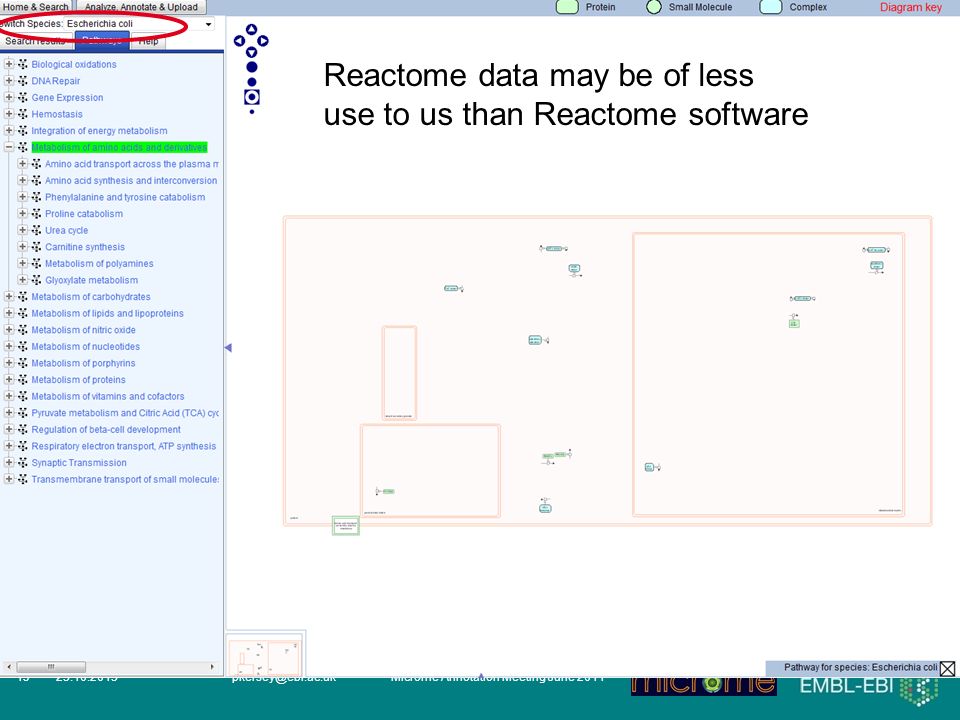
Task: Select the largest zoom level dot
Action: 252,67
